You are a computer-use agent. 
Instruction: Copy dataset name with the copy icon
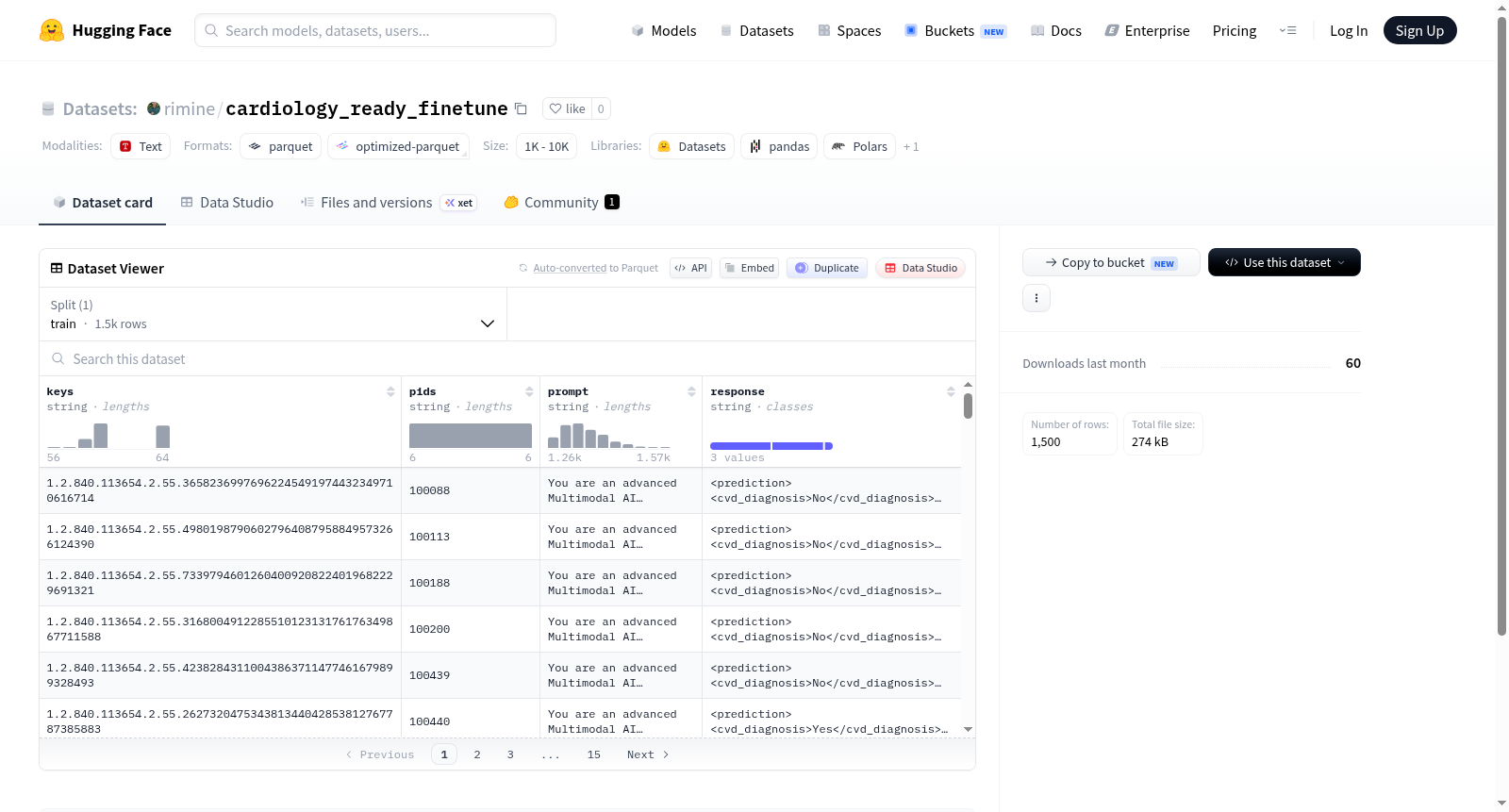click(521, 108)
